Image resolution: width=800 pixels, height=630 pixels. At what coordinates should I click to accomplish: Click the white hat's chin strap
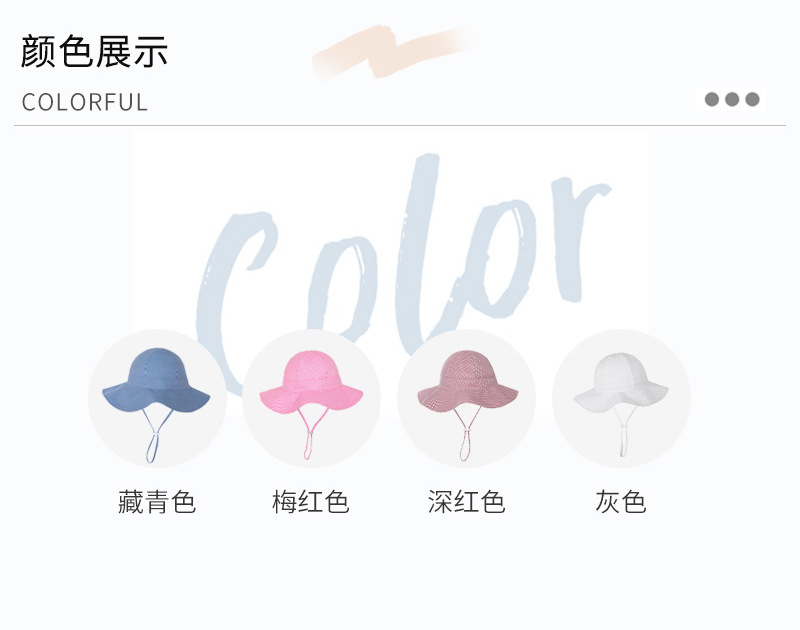[623, 430]
